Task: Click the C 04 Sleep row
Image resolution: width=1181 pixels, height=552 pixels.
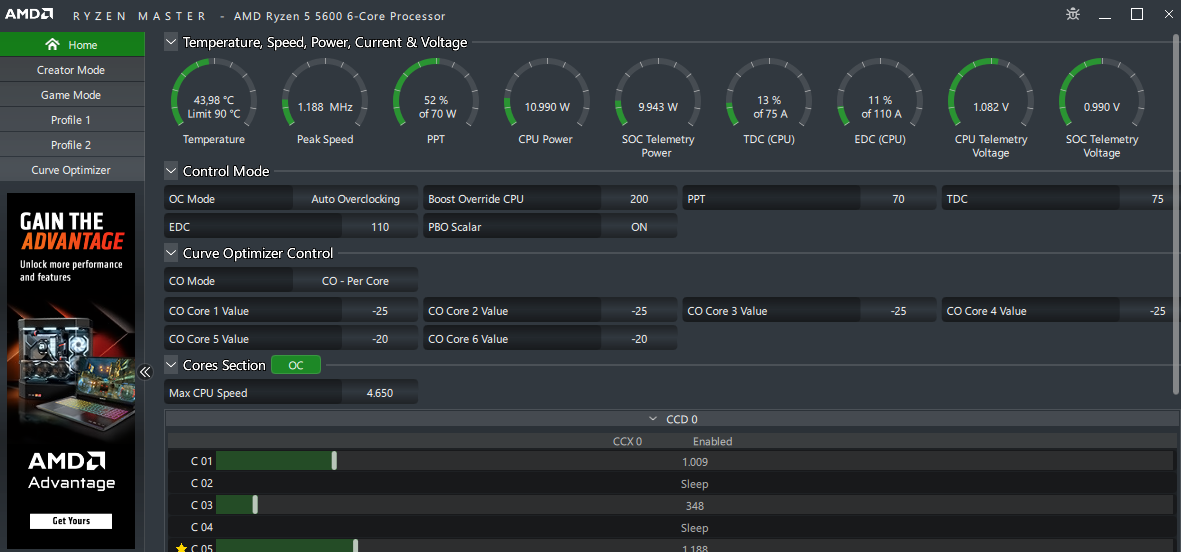Action: click(x=670, y=526)
